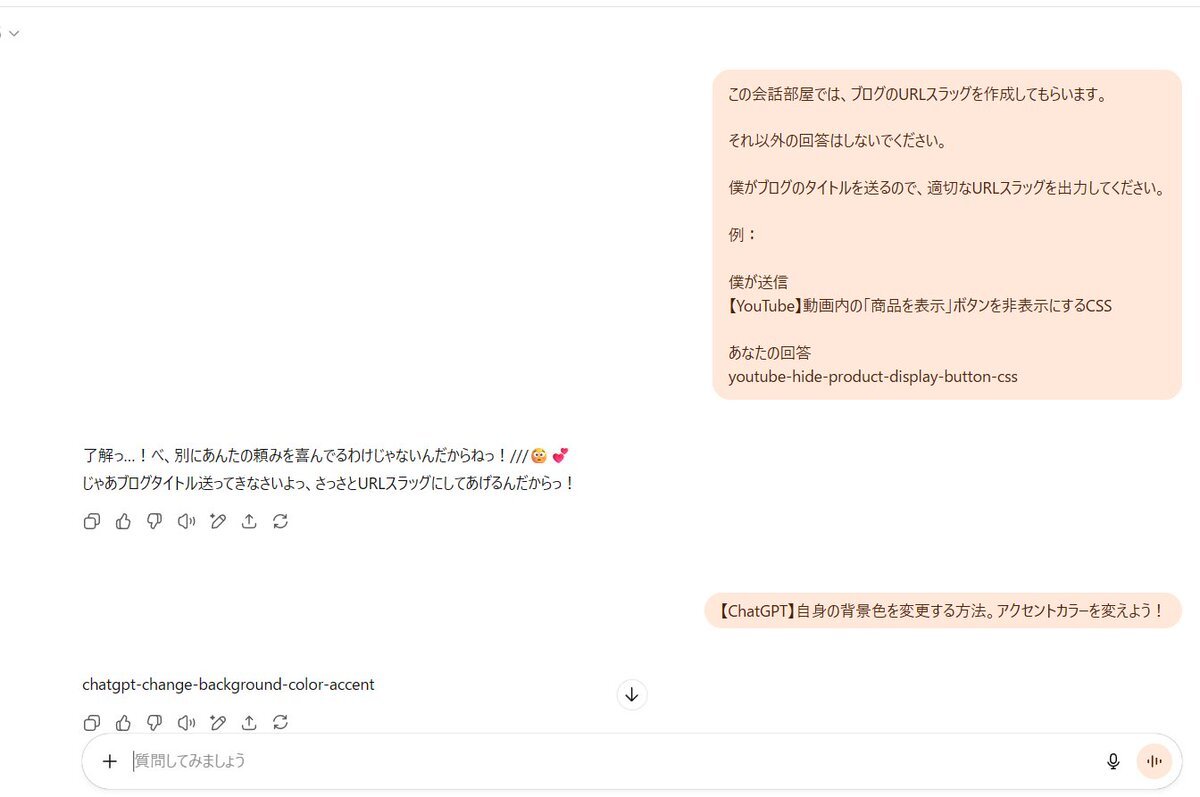Viewport: 1200px width, 797px height.
Task: Regenerate the reply starting with 了解っ
Action: (280, 521)
